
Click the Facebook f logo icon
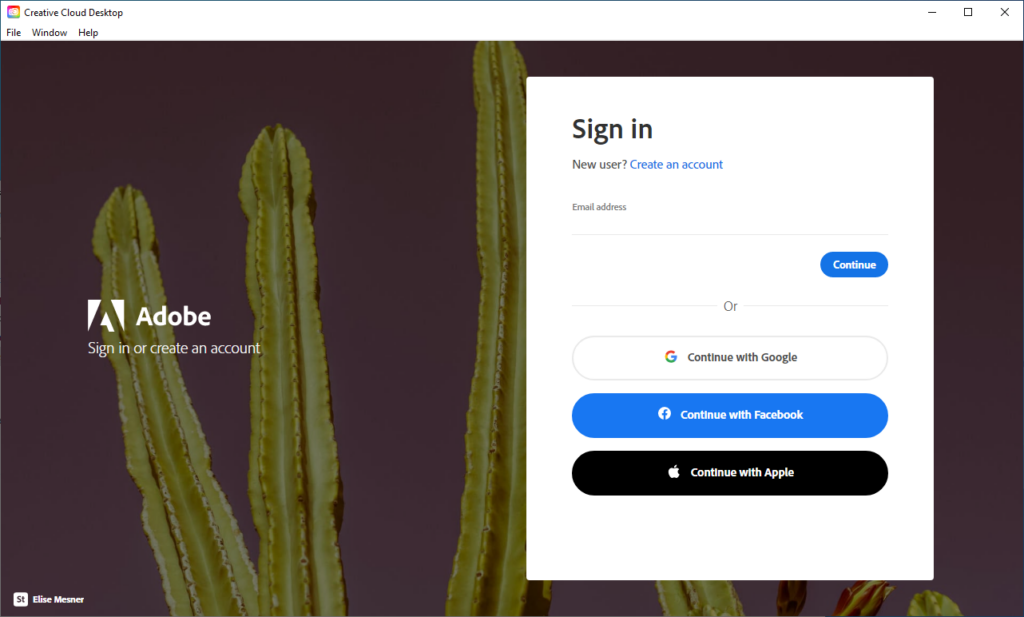pyautogui.click(x=664, y=413)
